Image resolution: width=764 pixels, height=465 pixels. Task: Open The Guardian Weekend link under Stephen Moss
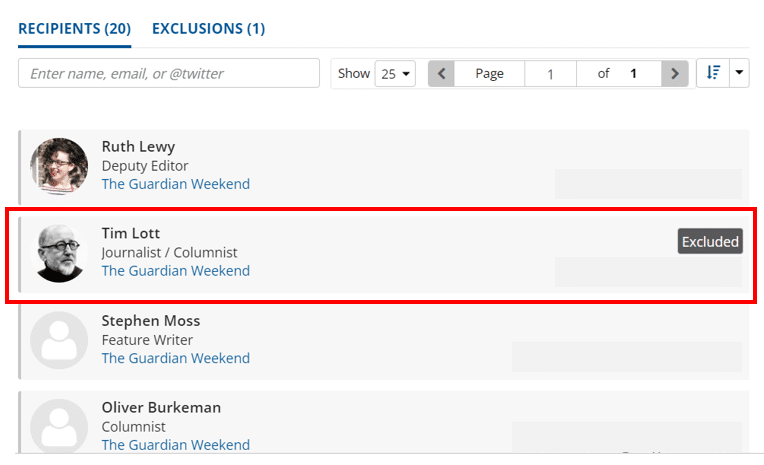[x=176, y=358]
